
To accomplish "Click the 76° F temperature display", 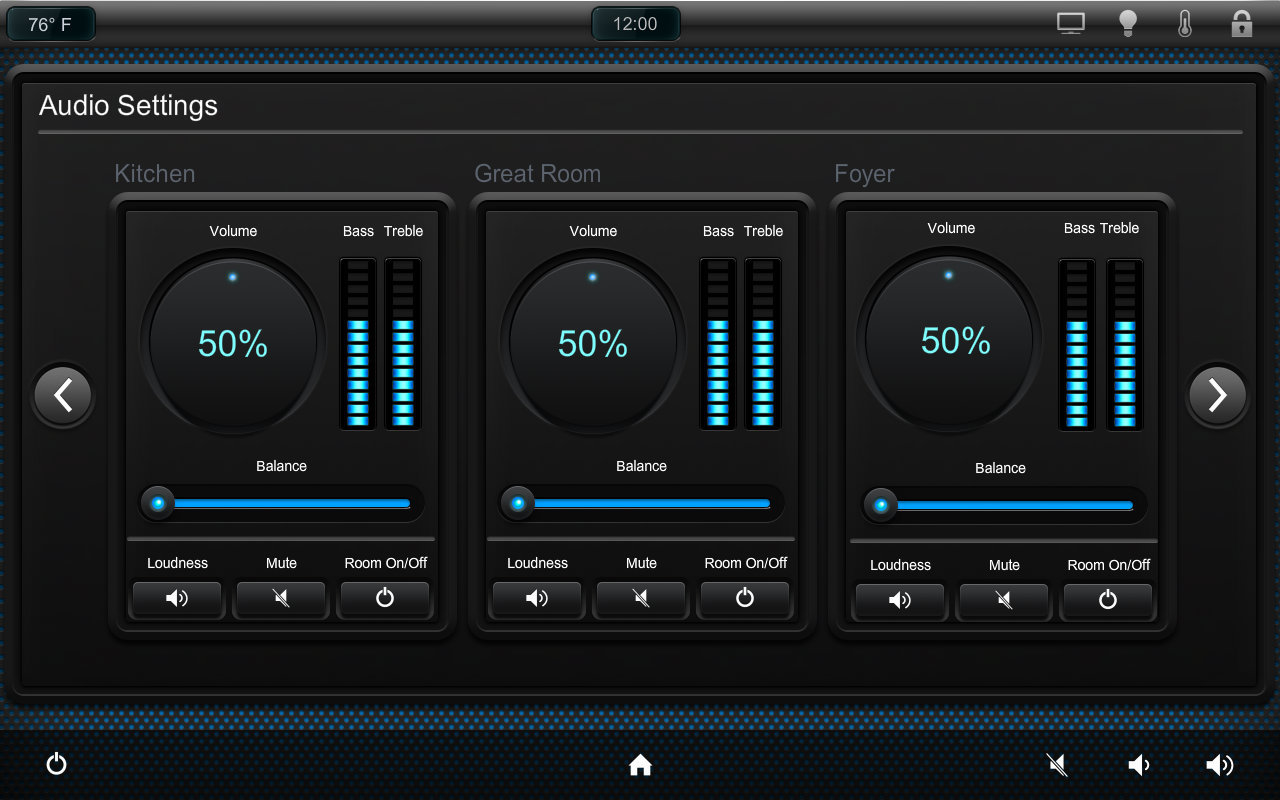I will click(50, 24).
